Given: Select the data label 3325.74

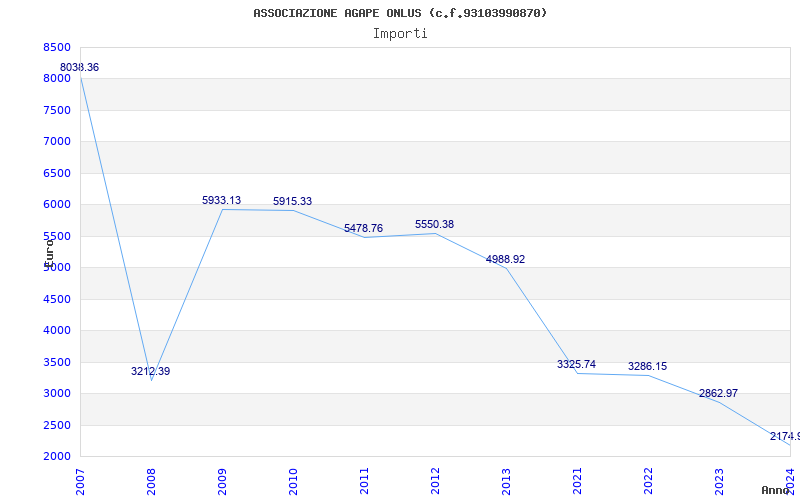Looking at the screenshot, I should click(577, 364).
